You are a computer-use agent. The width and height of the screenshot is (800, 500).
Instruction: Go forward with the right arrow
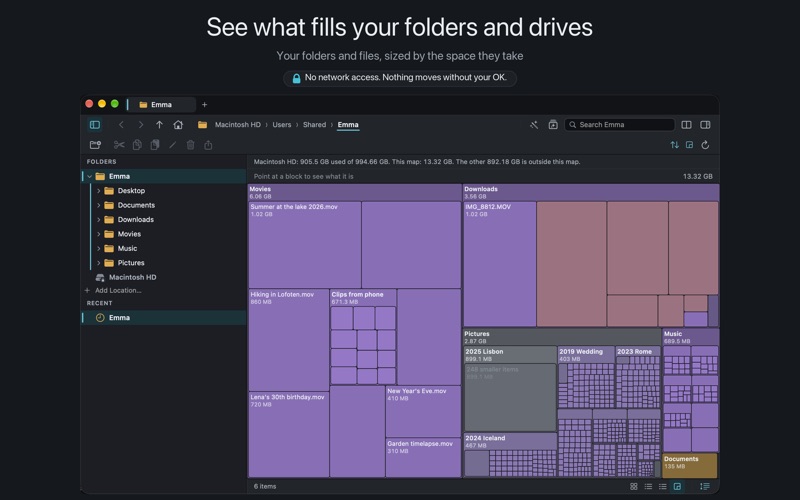[x=140, y=125]
